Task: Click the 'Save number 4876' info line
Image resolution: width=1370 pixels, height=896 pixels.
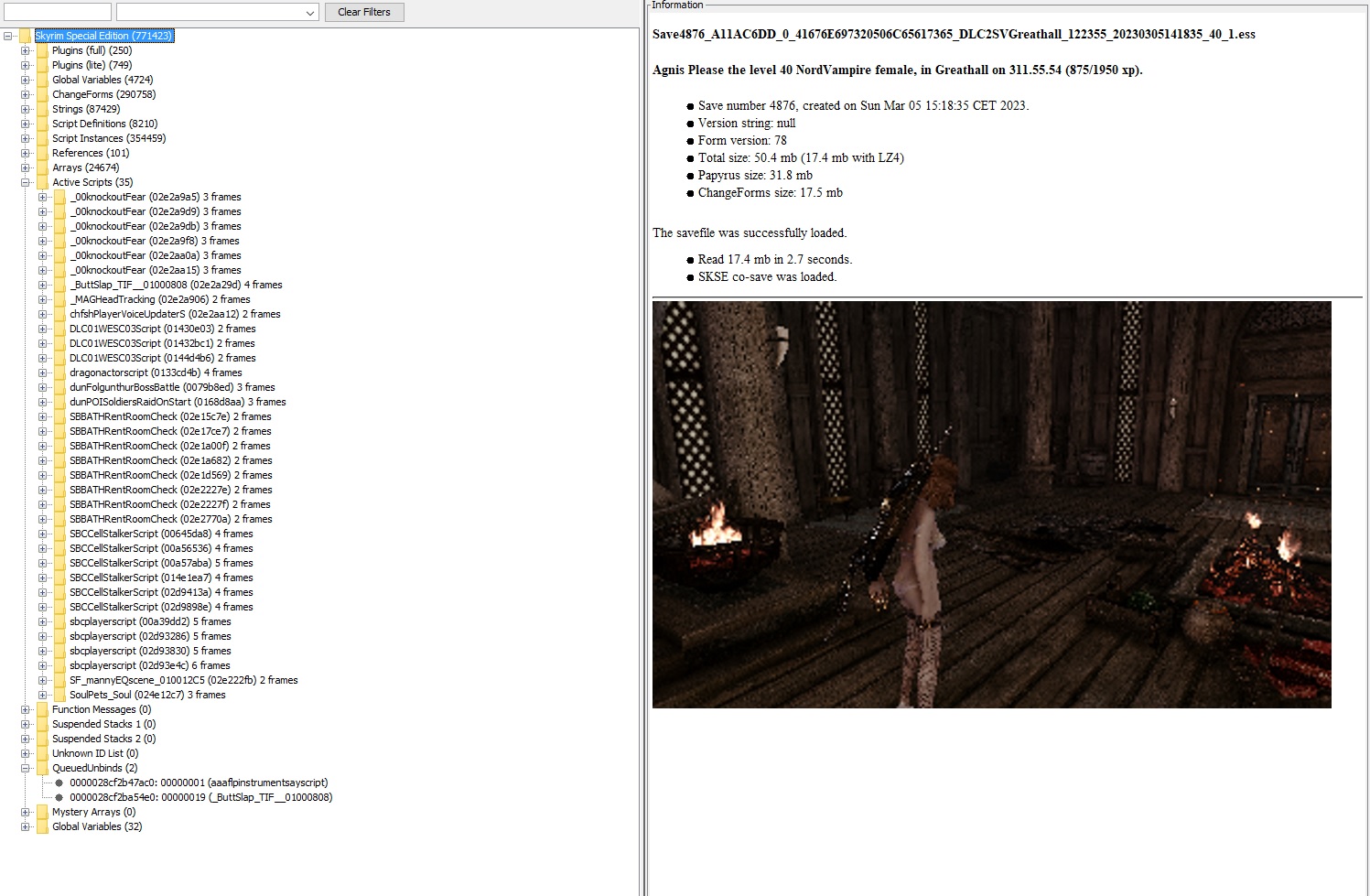Action: click(x=863, y=105)
